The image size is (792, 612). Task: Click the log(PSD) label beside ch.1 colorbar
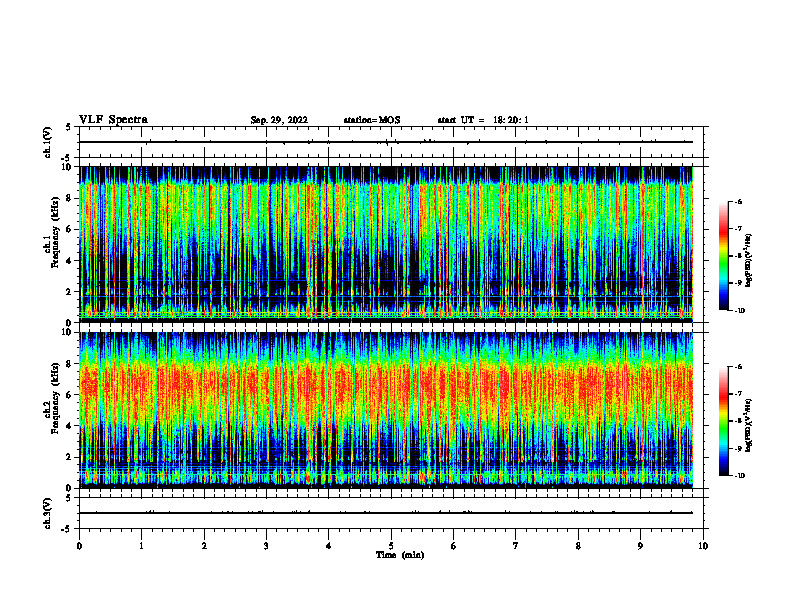[748, 261]
